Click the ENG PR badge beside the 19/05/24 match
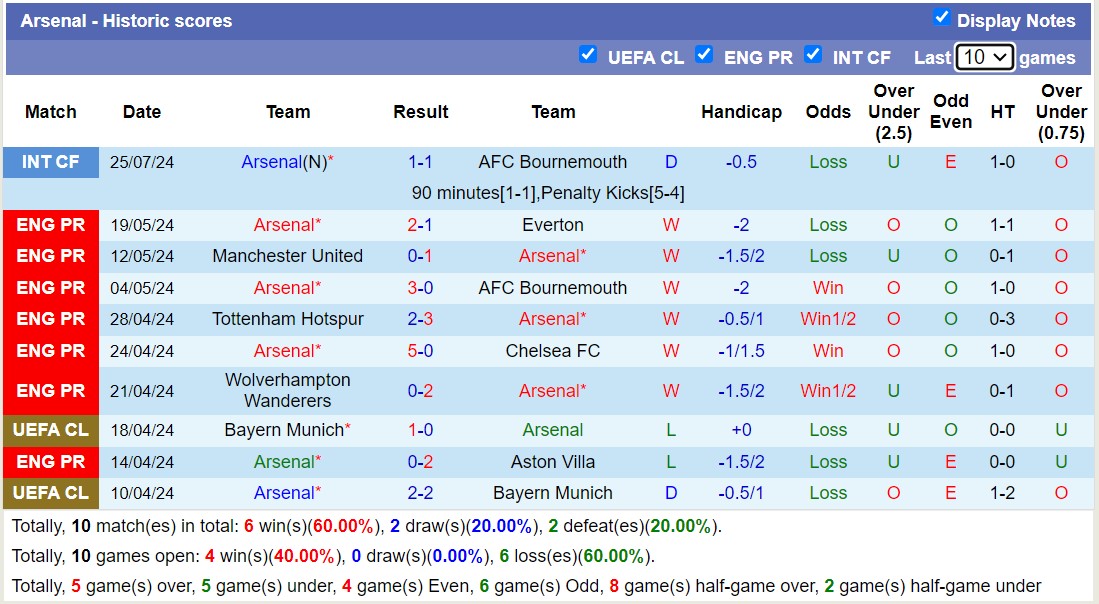 click(x=50, y=224)
